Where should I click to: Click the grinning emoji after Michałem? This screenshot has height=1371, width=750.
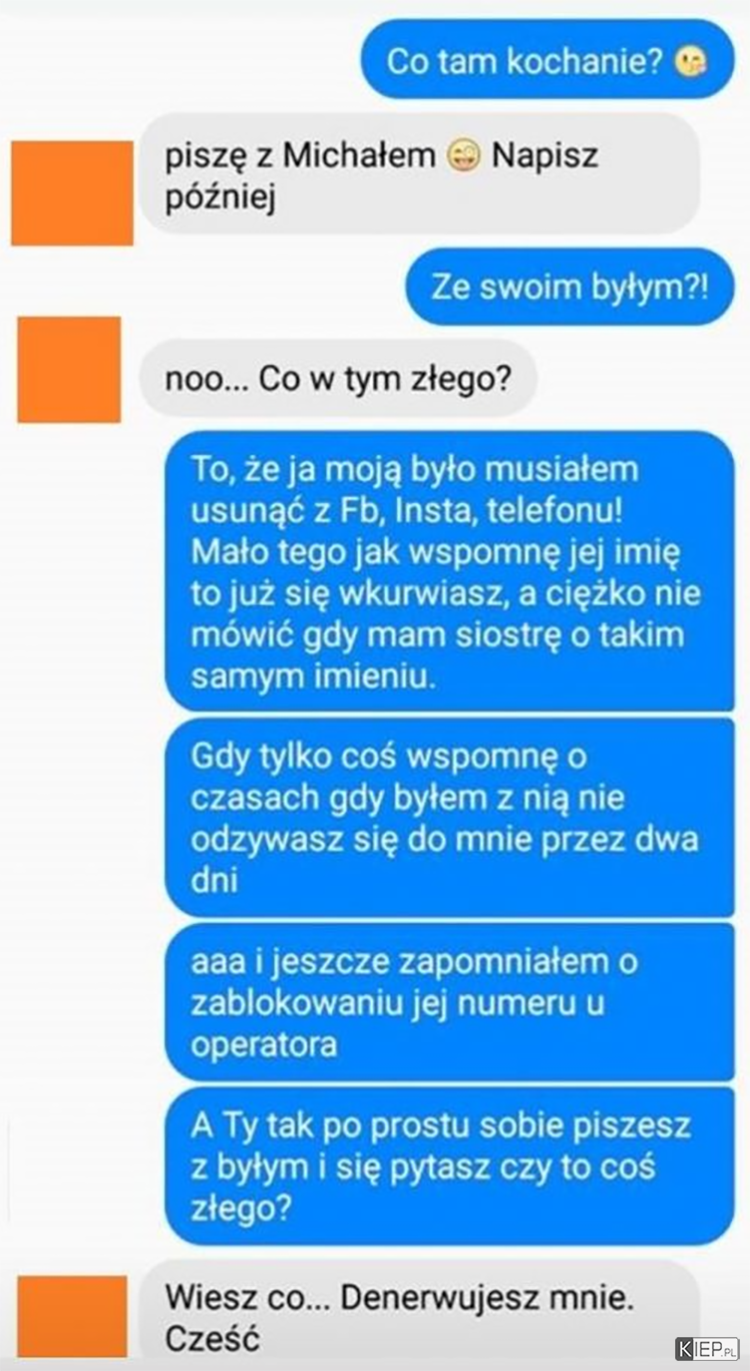click(x=464, y=156)
